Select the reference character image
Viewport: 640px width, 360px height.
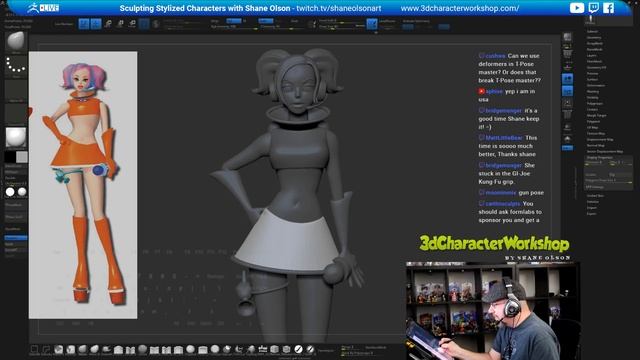83,185
